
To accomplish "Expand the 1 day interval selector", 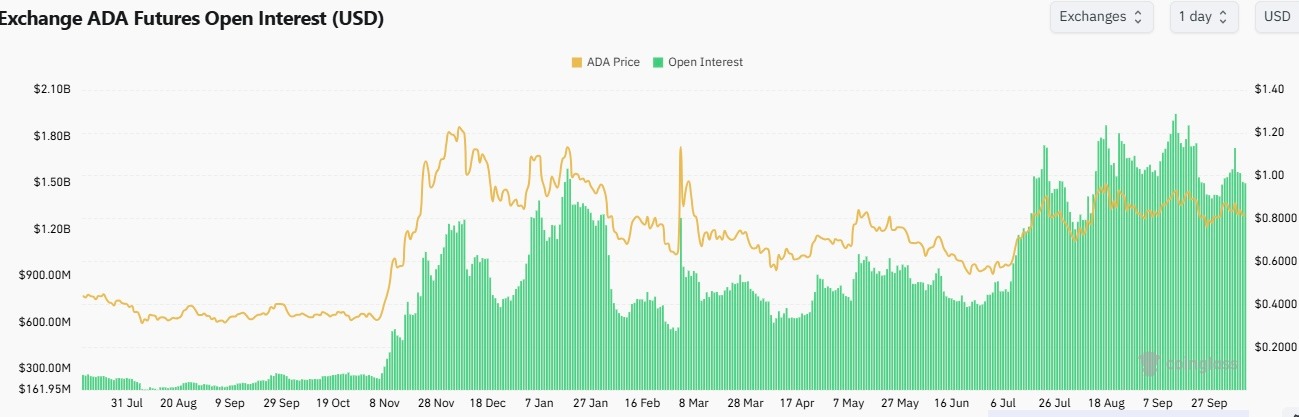I will [x=1204, y=17].
